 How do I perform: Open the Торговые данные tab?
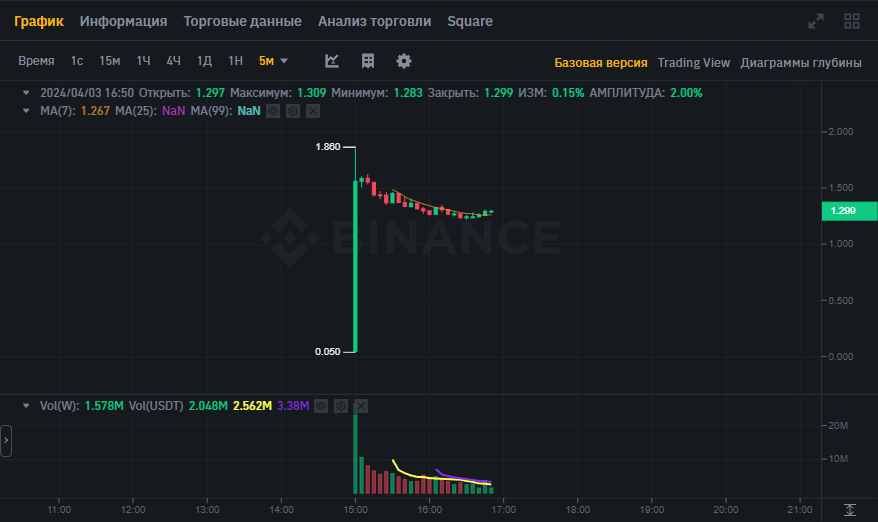[242, 21]
